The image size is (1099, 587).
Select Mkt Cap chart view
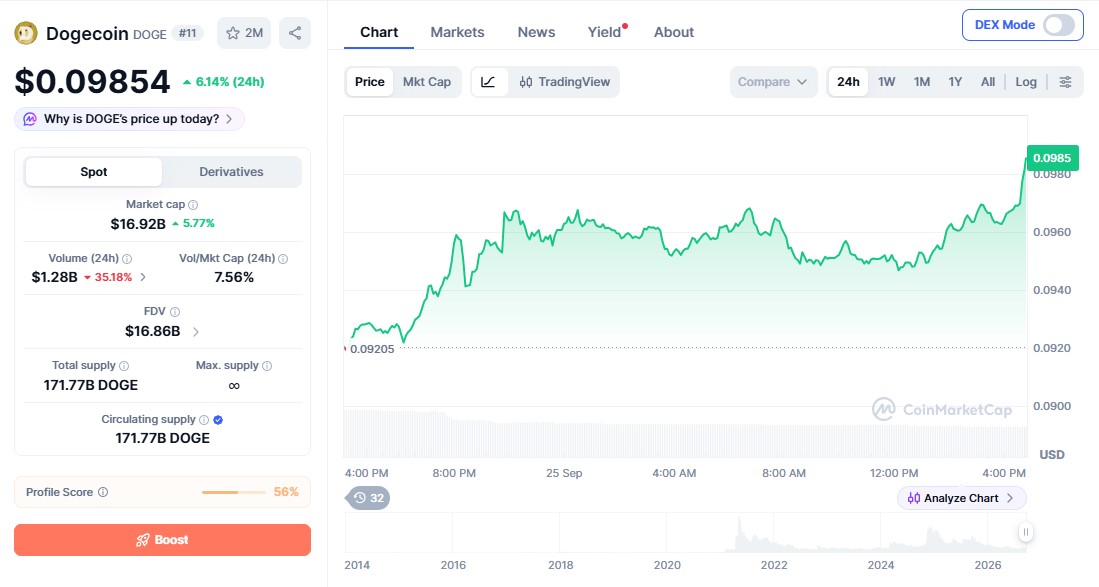click(x=427, y=82)
